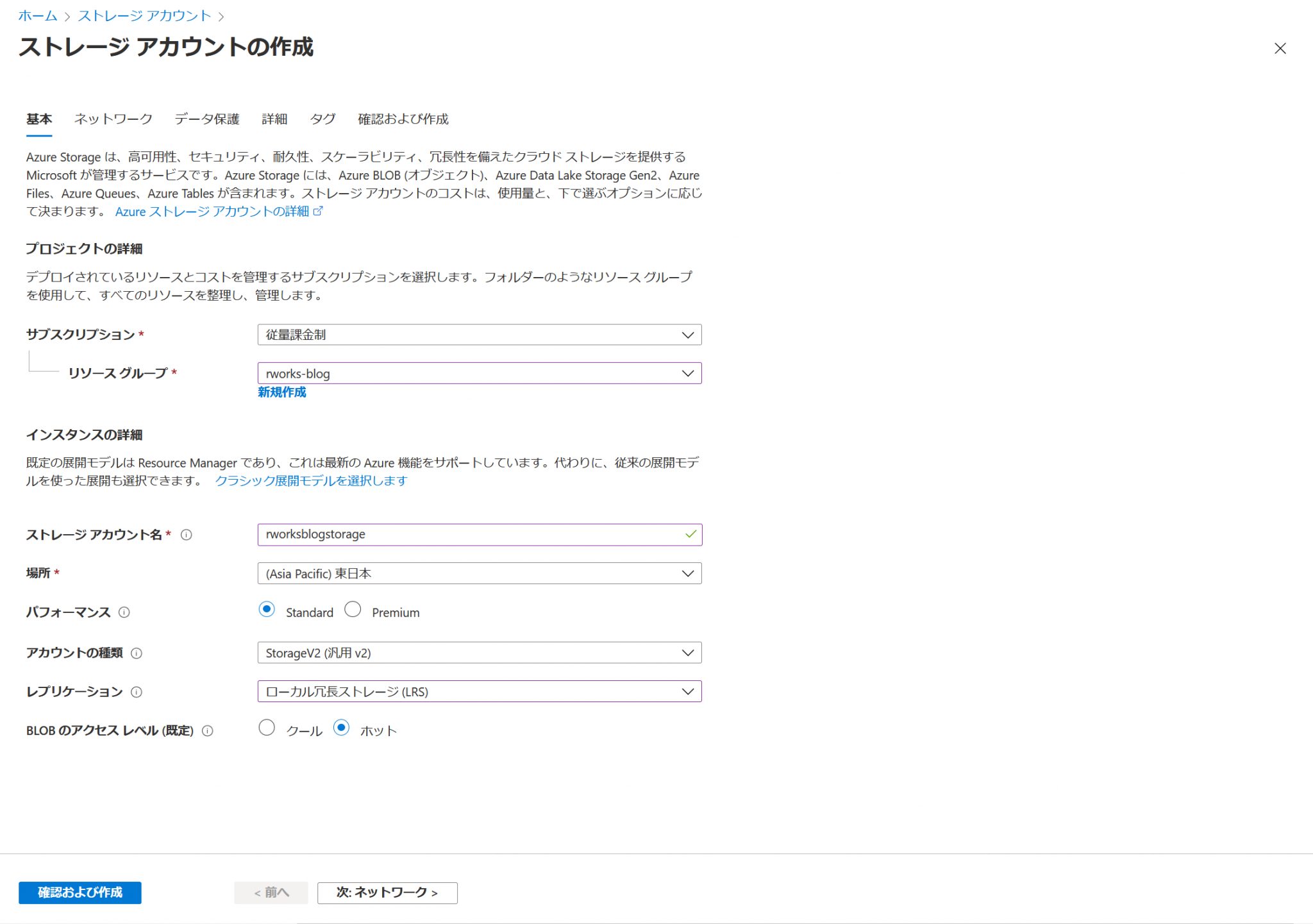This screenshot has width=1313, height=924.
Task: Click the info icon next to レプリケーション
Action: (137, 692)
